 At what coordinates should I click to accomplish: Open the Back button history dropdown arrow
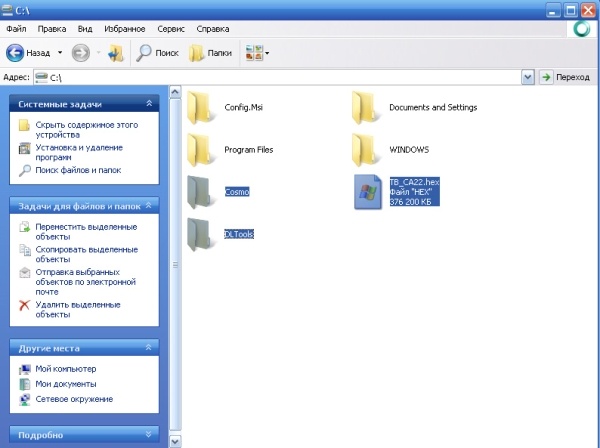60,52
